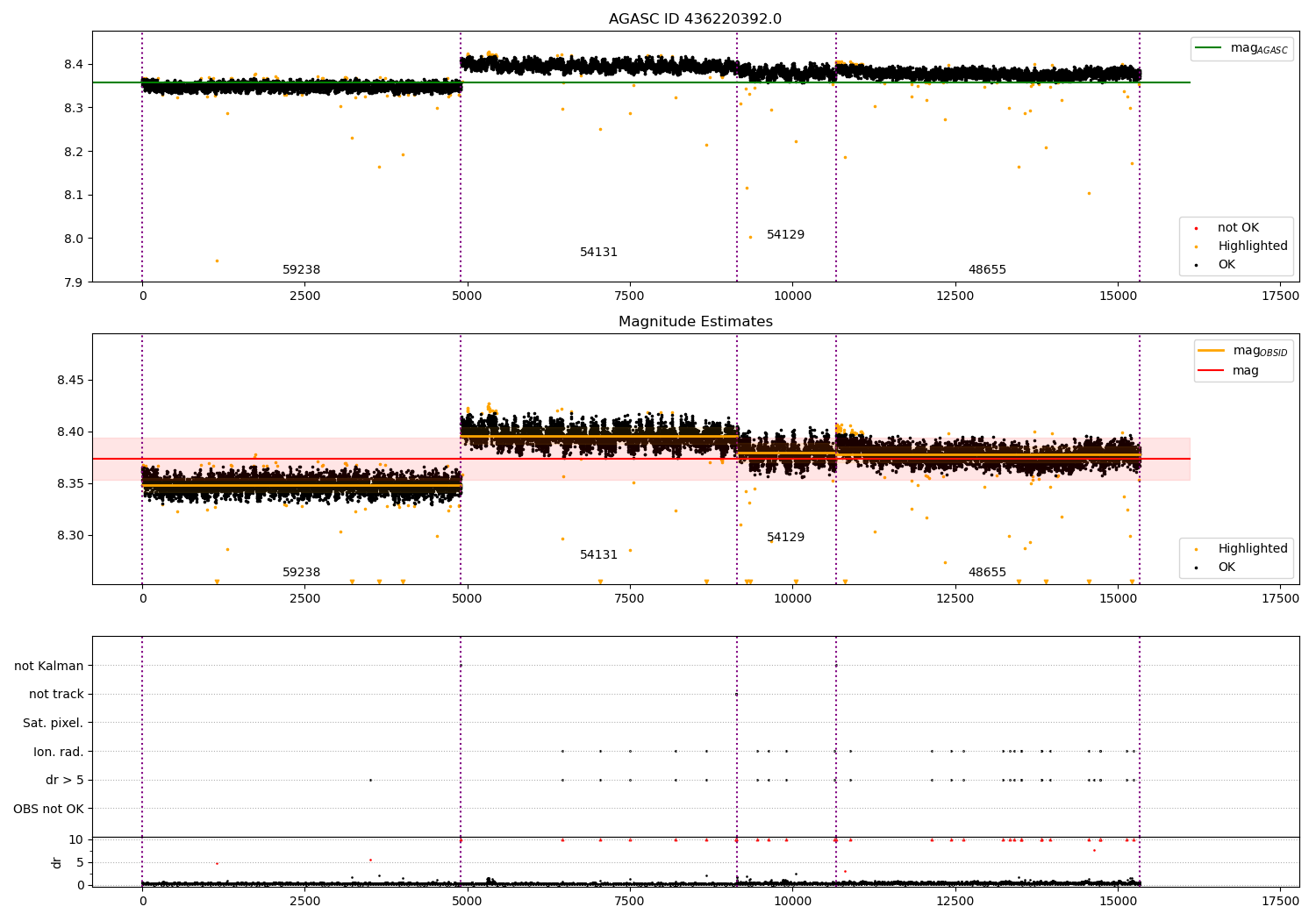
Task: Click obsid label 59238 in the AGASC ID plot
Action: tap(301, 270)
